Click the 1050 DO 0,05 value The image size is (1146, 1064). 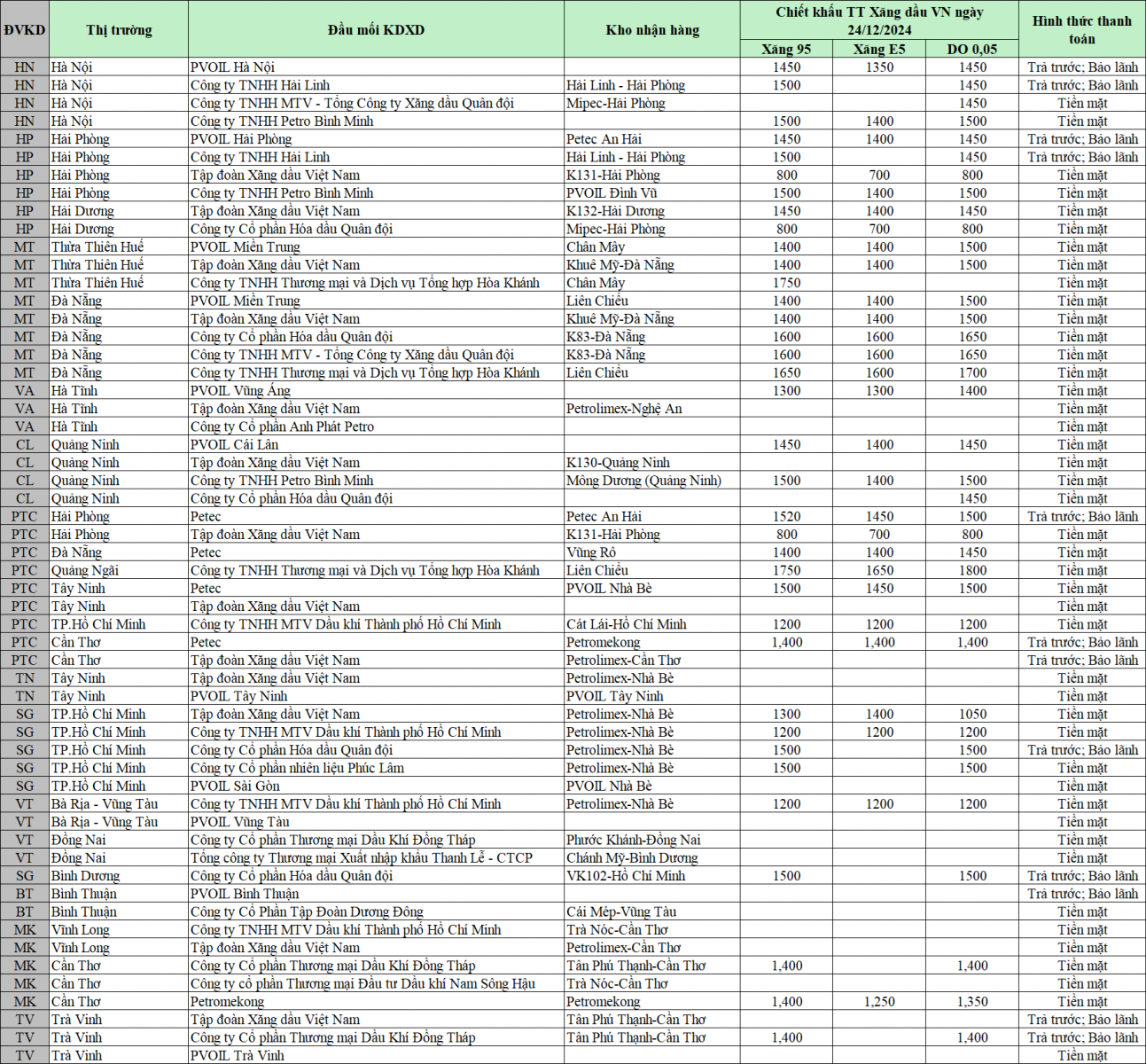click(972, 715)
